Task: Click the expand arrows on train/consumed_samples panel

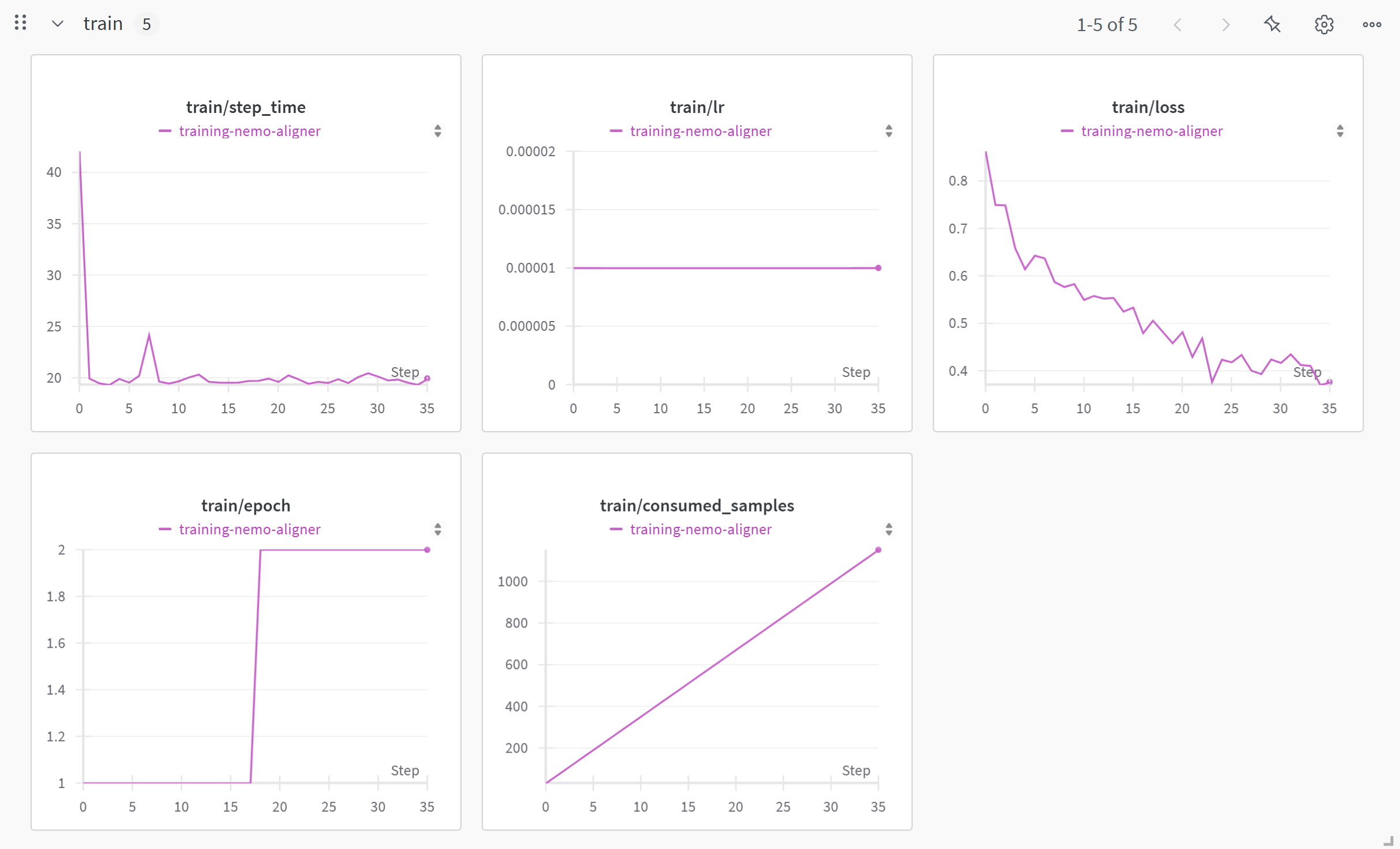Action: click(889, 529)
